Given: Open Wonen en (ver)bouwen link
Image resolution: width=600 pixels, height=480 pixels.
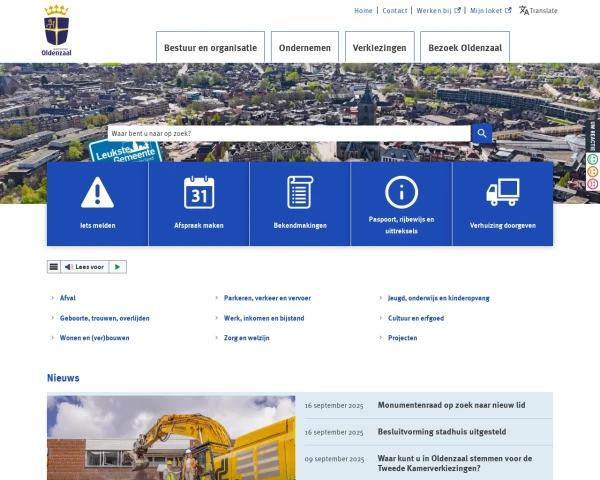Looking at the screenshot, I should [x=95, y=338].
